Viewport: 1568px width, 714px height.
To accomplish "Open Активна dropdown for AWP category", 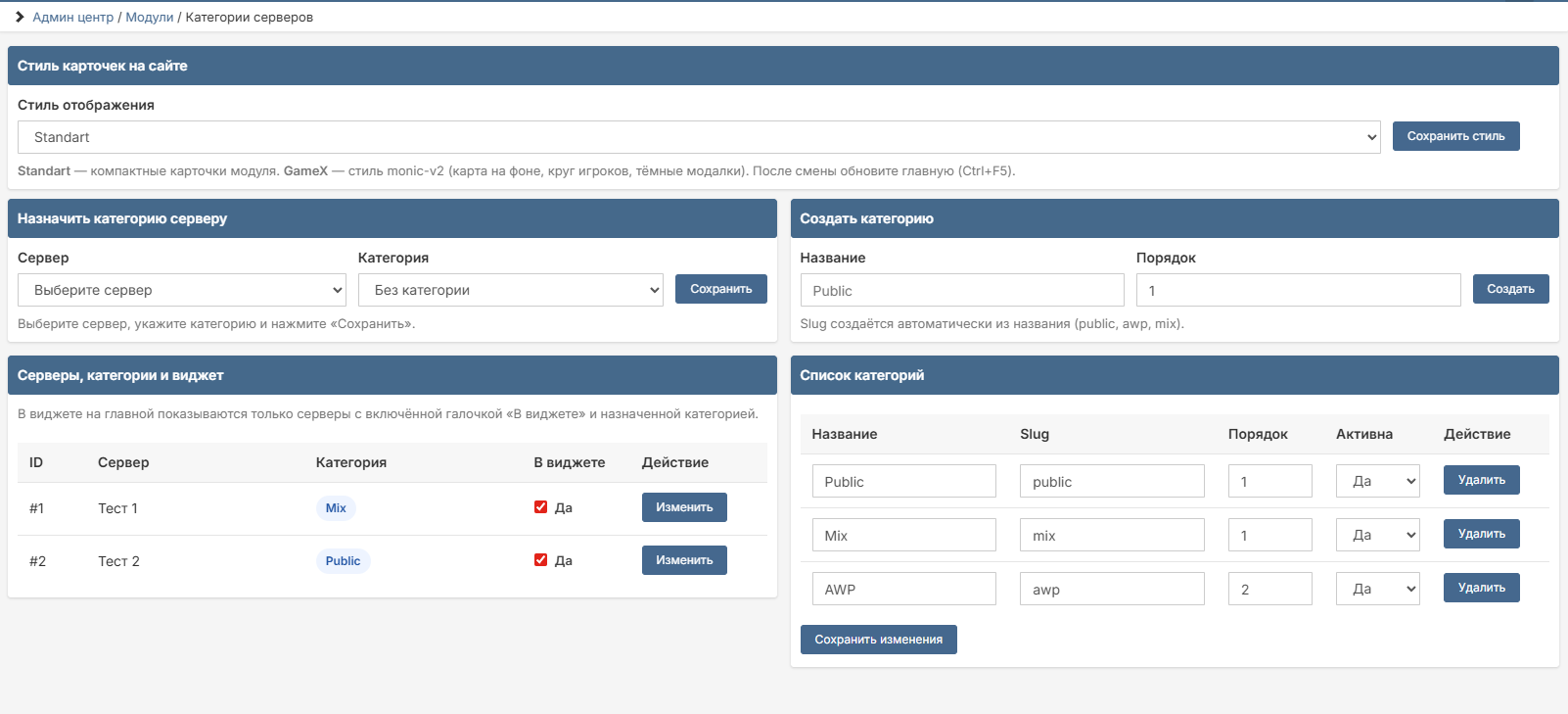I will 1378,589.
